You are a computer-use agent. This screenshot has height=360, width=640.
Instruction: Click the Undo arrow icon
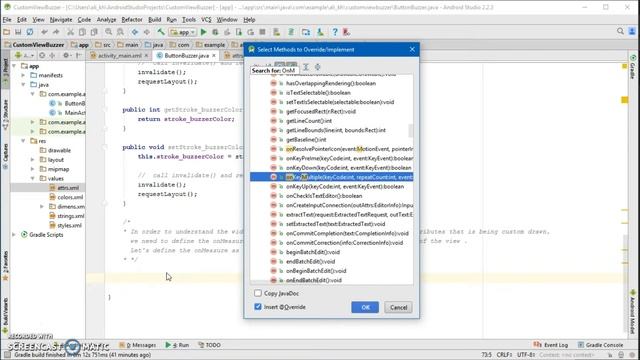pyautogui.click(x=44, y=32)
